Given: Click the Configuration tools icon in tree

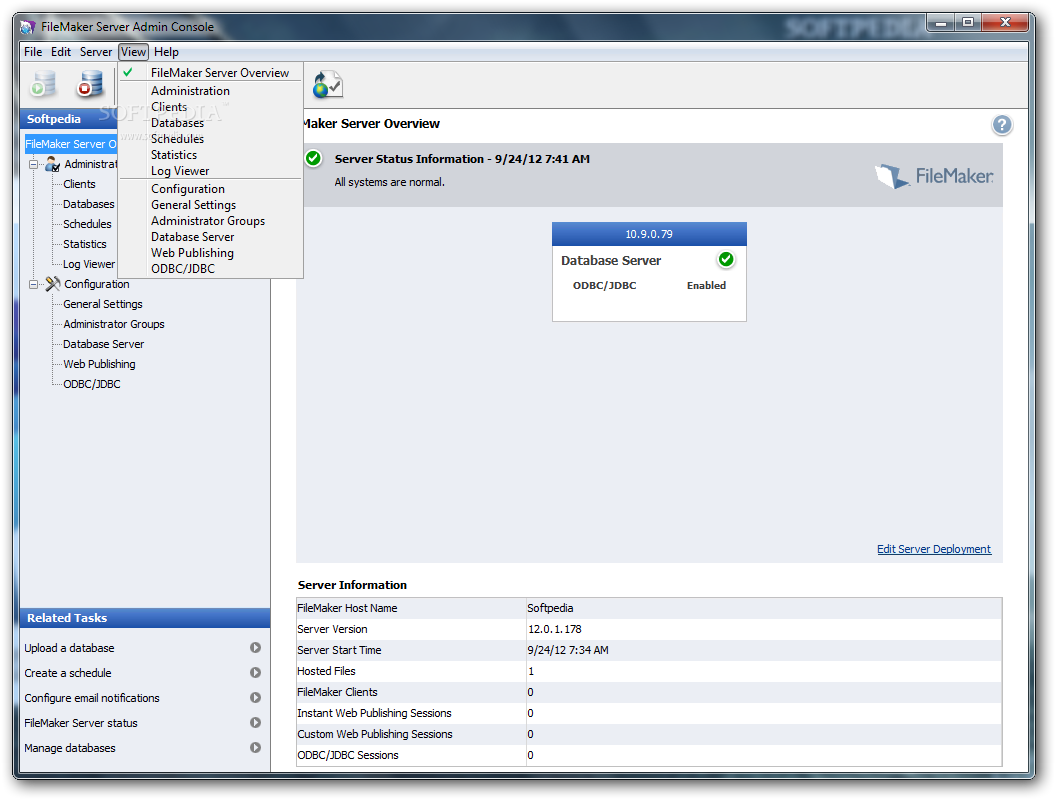Looking at the screenshot, I should click(x=53, y=284).
